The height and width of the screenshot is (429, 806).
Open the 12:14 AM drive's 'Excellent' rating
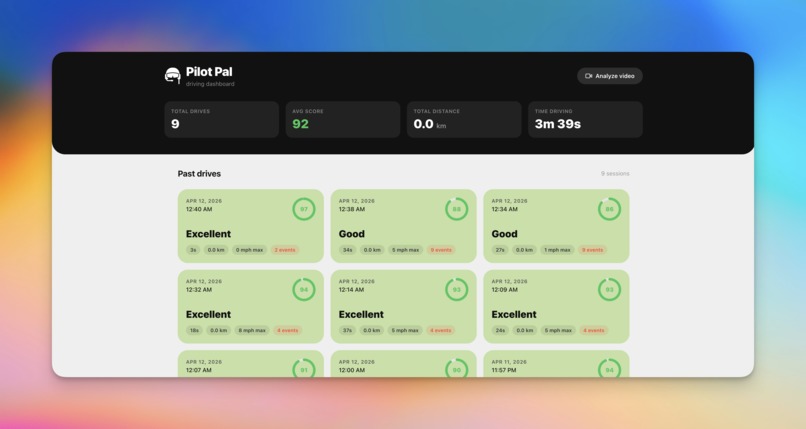click(361, 314)
